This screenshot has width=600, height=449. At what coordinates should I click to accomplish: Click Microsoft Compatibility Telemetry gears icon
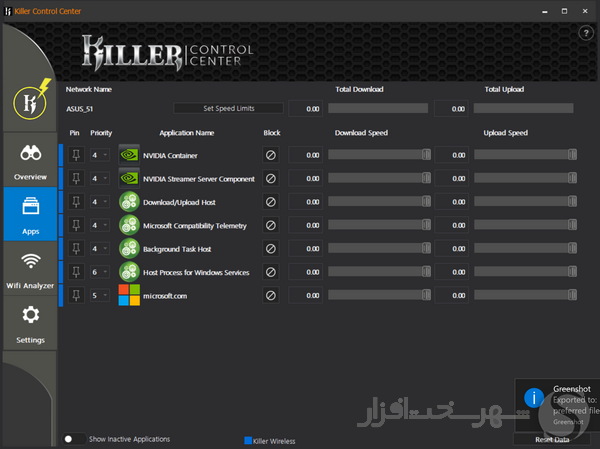pyautogui.click(x=129, y=225)
